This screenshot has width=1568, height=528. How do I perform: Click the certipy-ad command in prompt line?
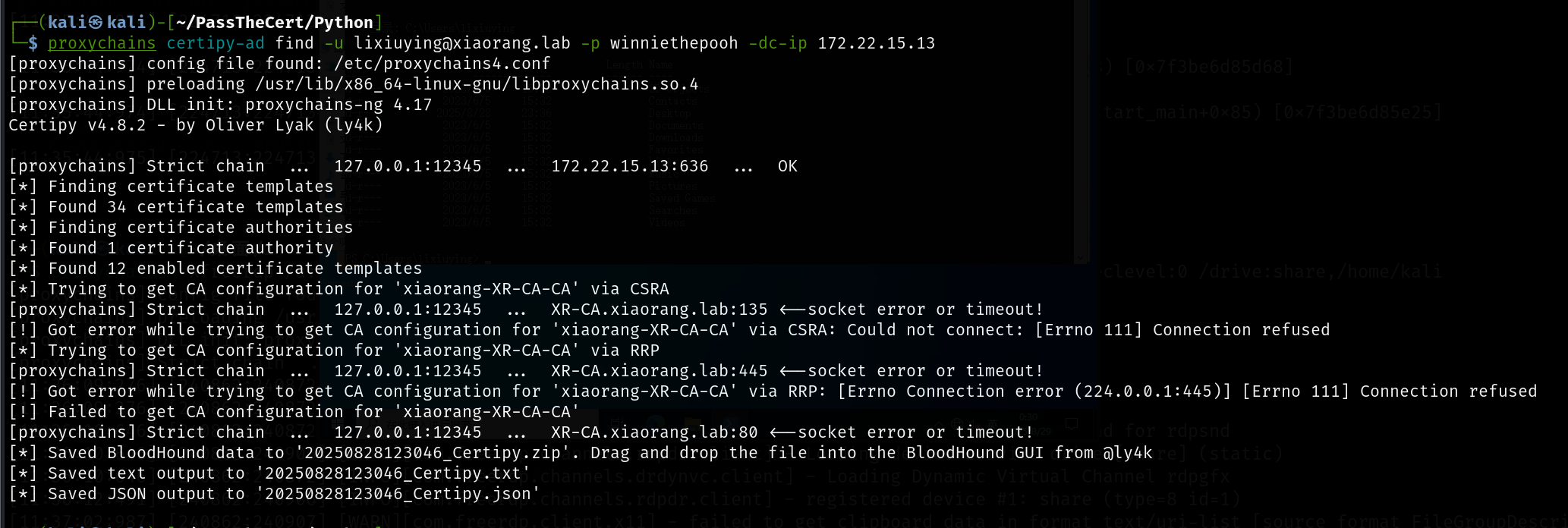point(216,43)
